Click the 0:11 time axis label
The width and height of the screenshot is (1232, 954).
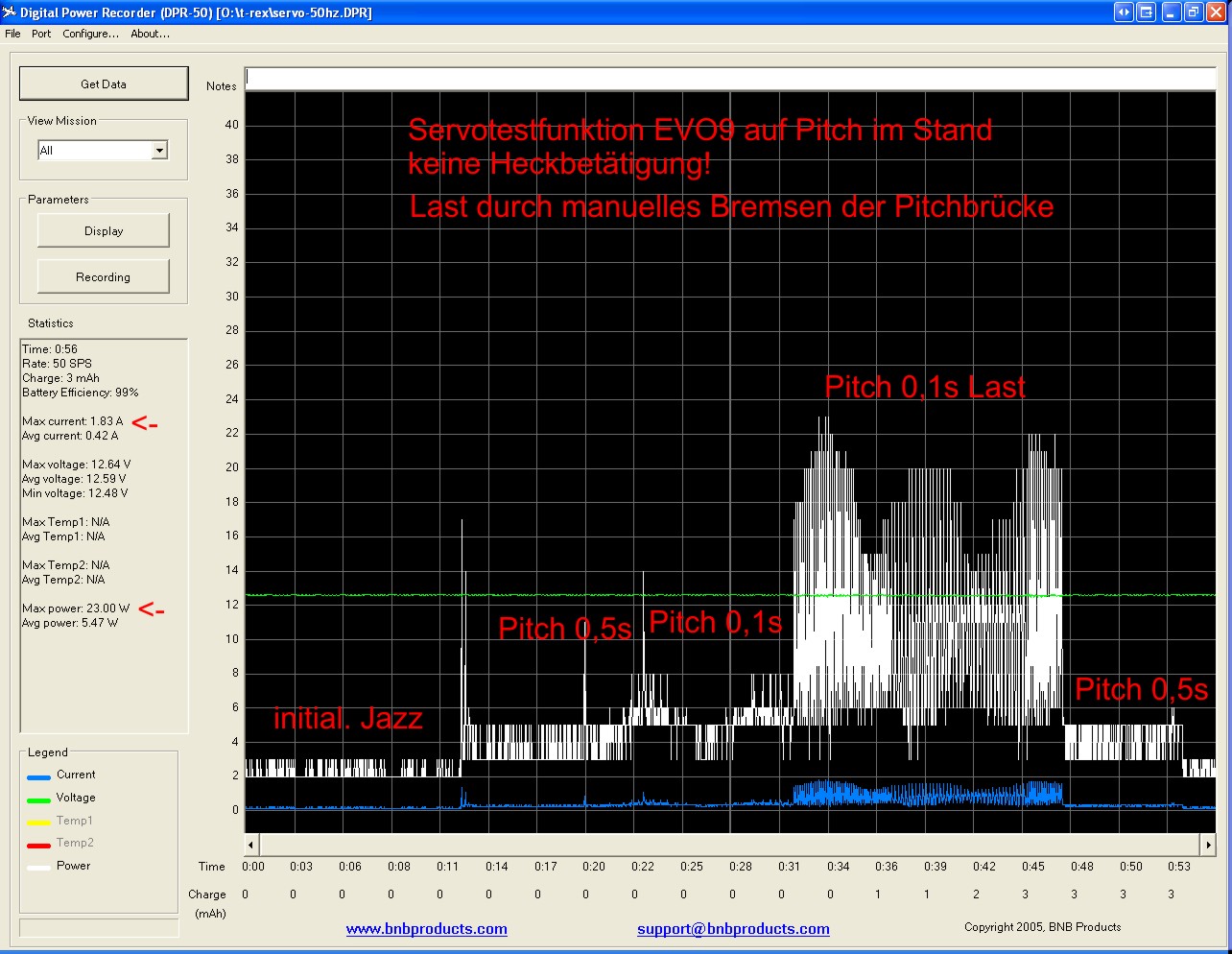pyautogui.click(x=448, y=867)
